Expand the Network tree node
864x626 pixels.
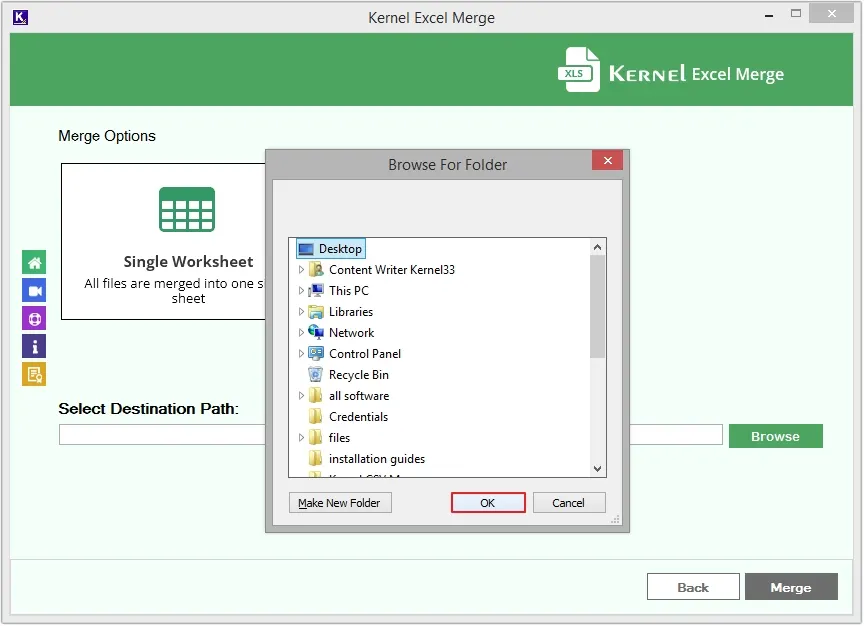[x=301, y=333]
